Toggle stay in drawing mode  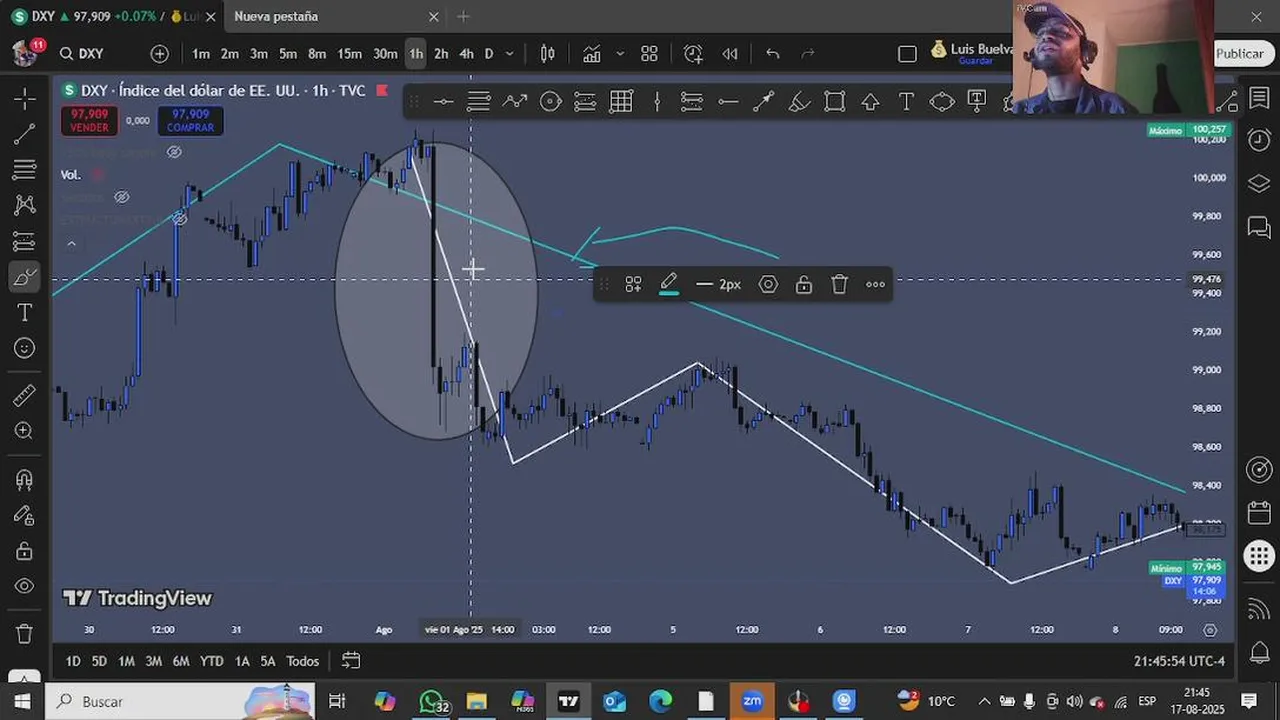25,516
